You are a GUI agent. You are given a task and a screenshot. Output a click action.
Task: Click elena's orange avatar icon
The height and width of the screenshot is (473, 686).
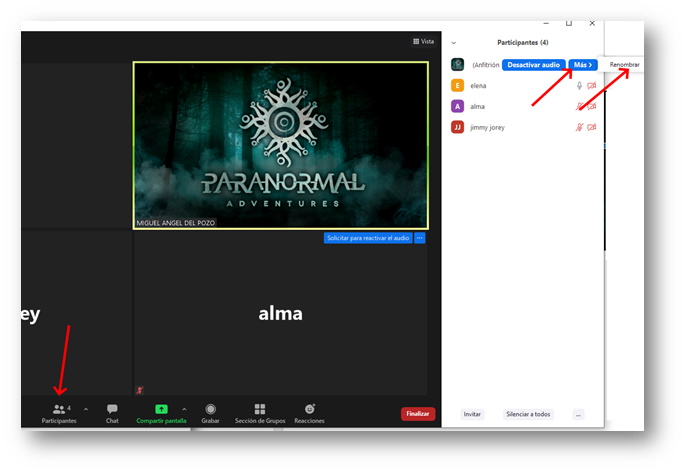457,86
